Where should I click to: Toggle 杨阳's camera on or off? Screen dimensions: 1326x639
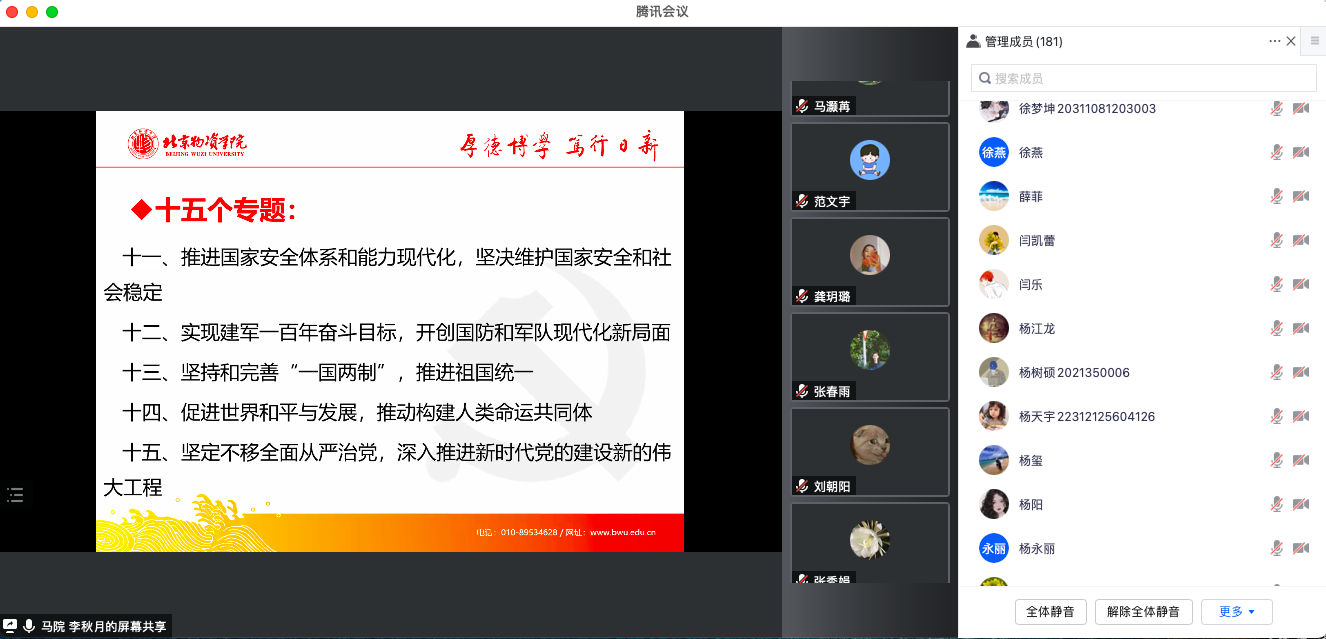(x=1300, y=505)
